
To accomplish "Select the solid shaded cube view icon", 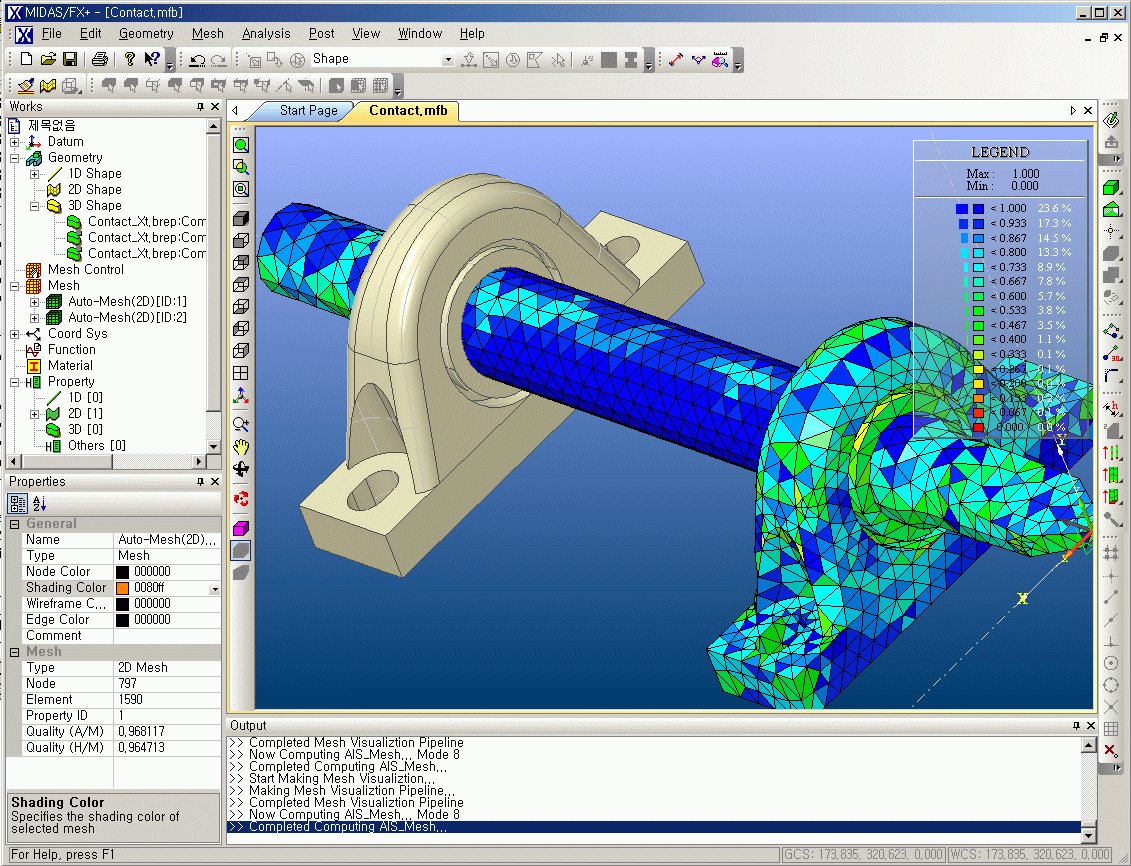I will click(241, 218).
